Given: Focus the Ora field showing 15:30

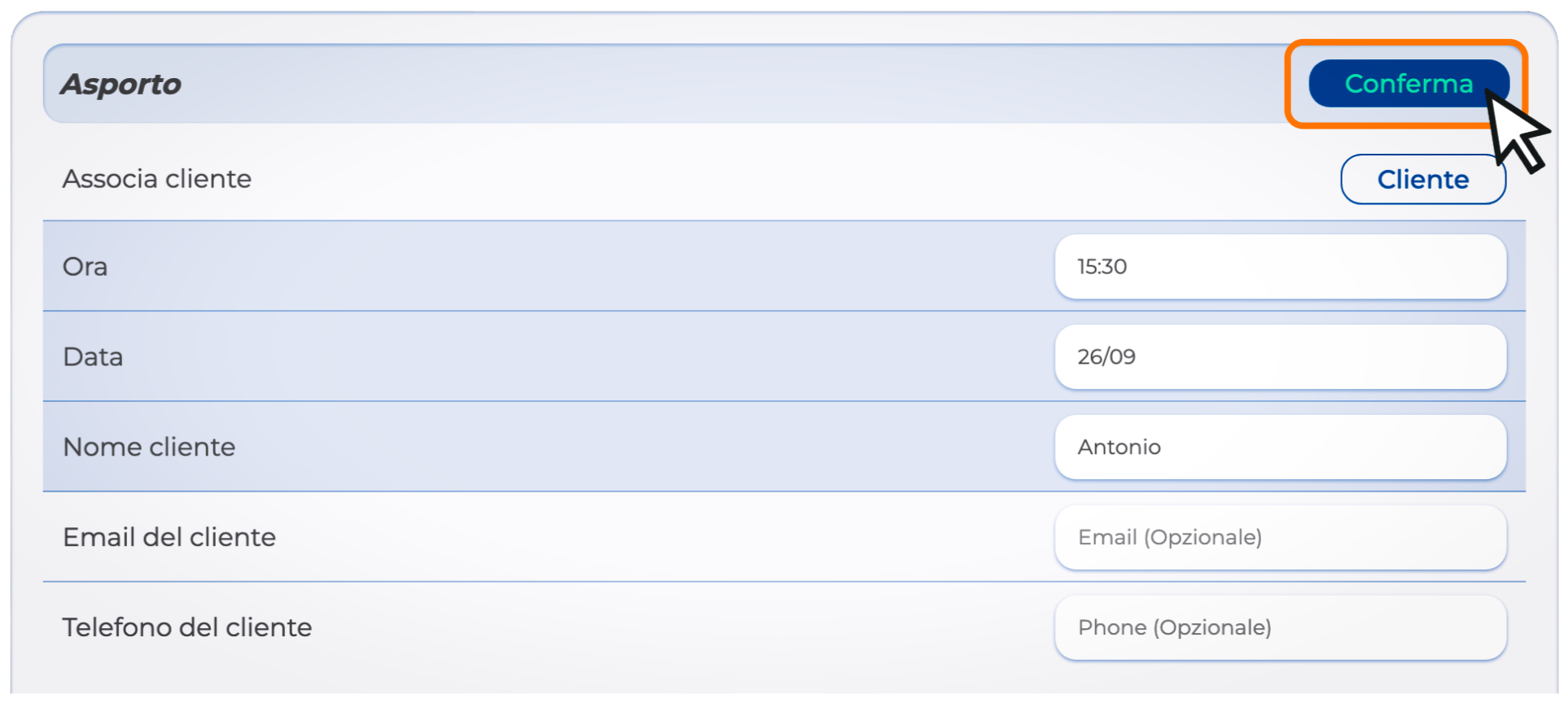Looking at the screenshot, I should coord(1280,267).
